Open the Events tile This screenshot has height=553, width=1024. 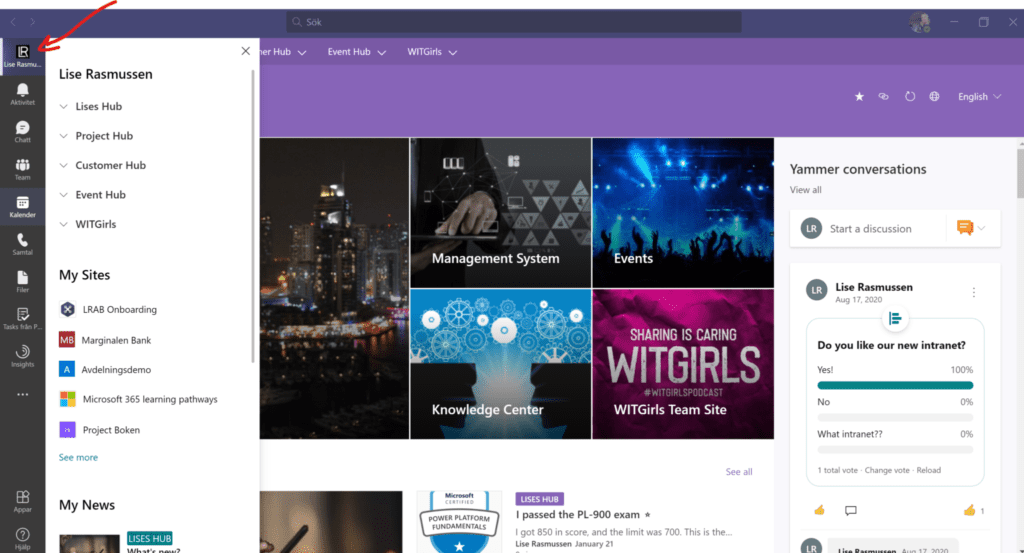(x=683, y=212)
